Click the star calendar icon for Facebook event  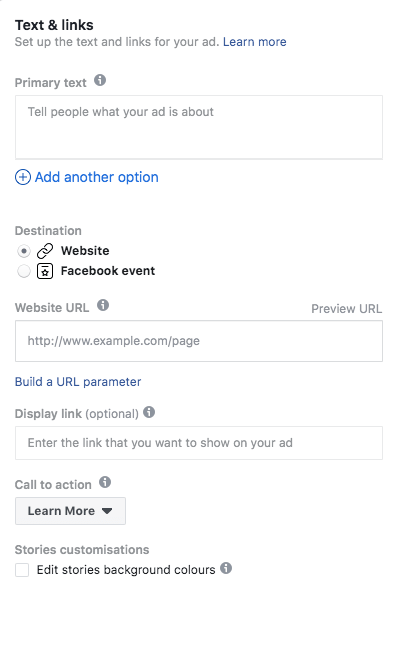coord(45,271)
